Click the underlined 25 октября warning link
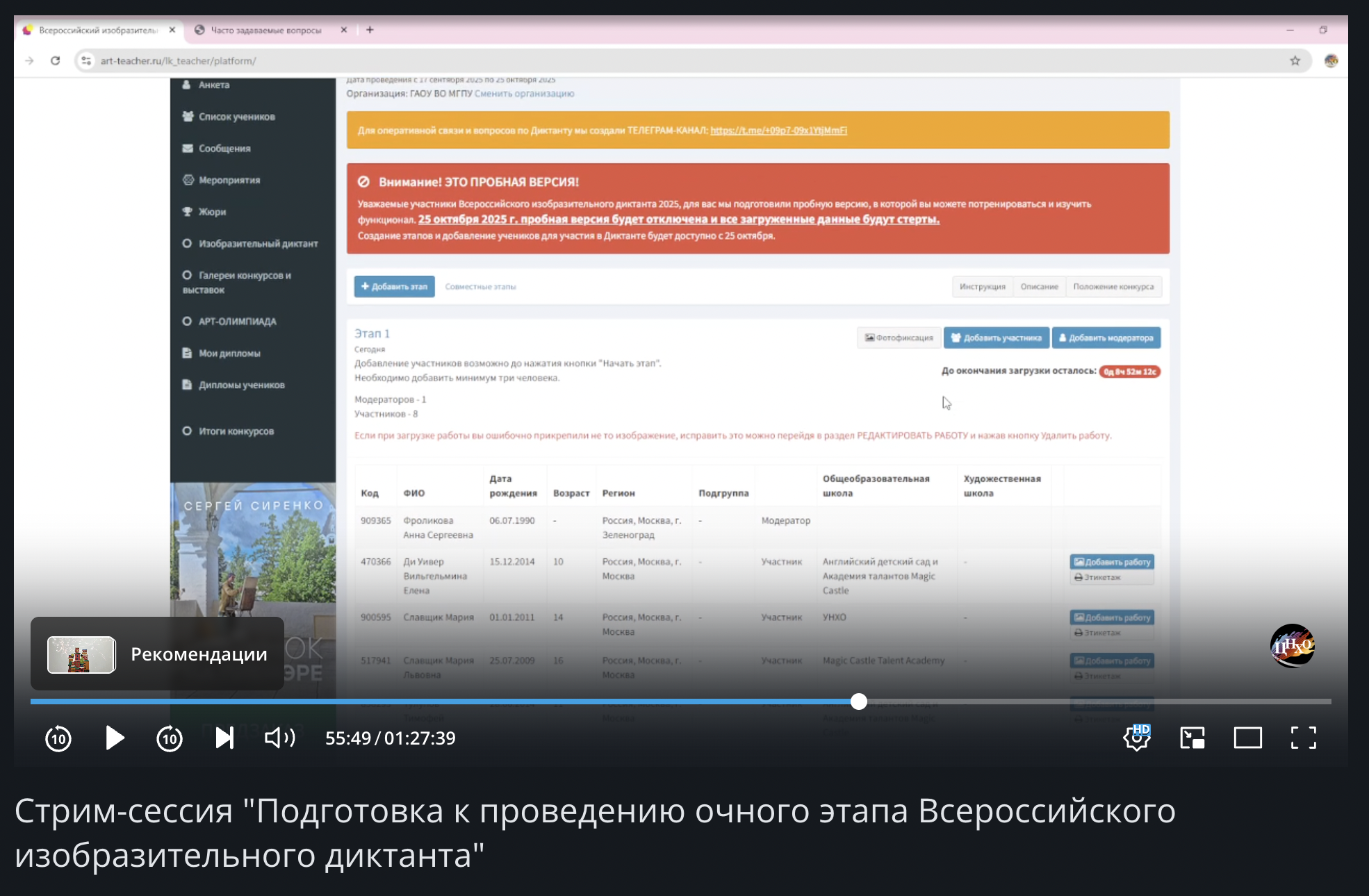Image resolution: width=1369 pixels, height=896 pixels. pyautogui.click(x=679, y=219)
